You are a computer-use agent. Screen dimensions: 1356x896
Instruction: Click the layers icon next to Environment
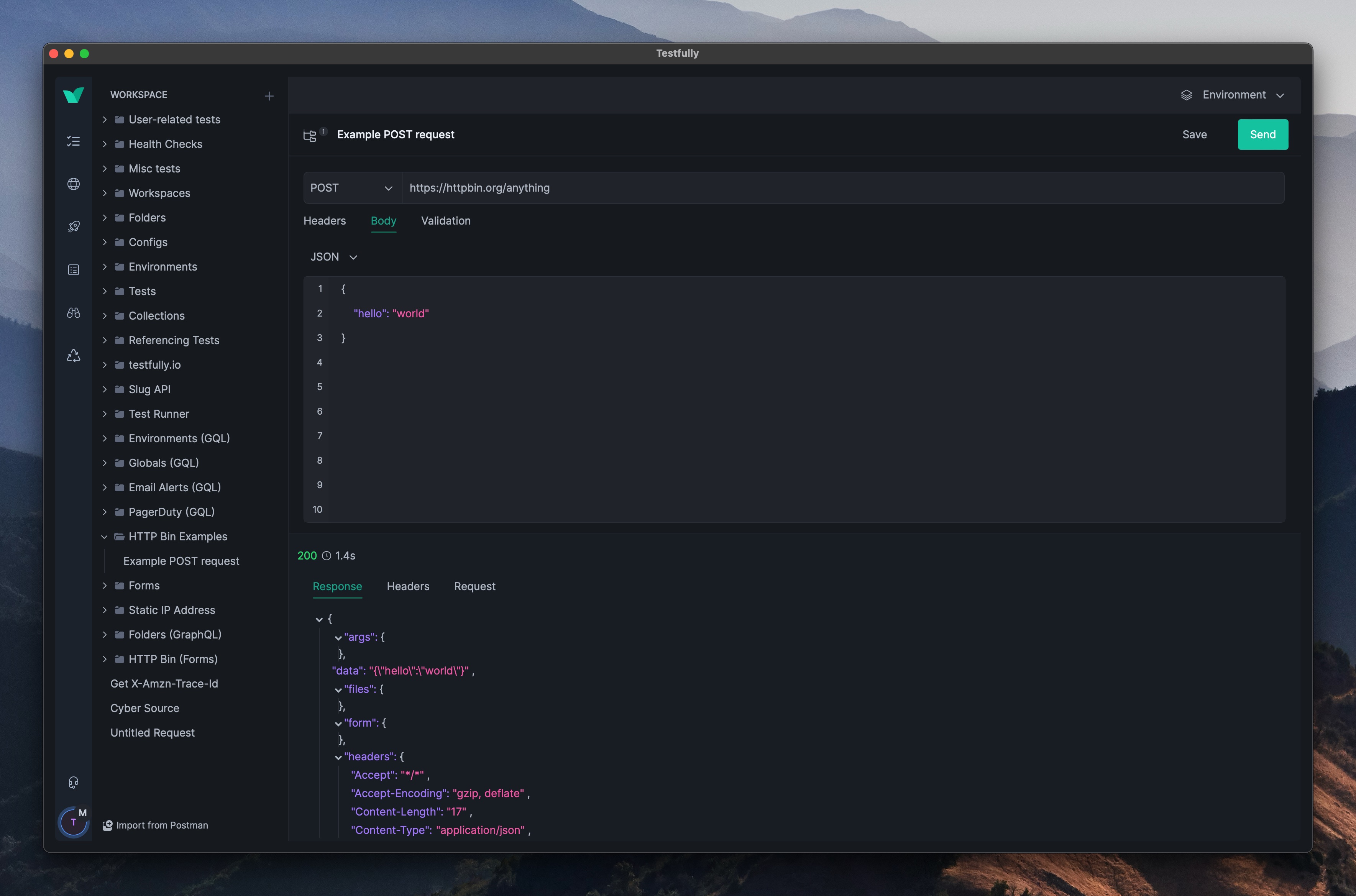[x=1186, y=95]
